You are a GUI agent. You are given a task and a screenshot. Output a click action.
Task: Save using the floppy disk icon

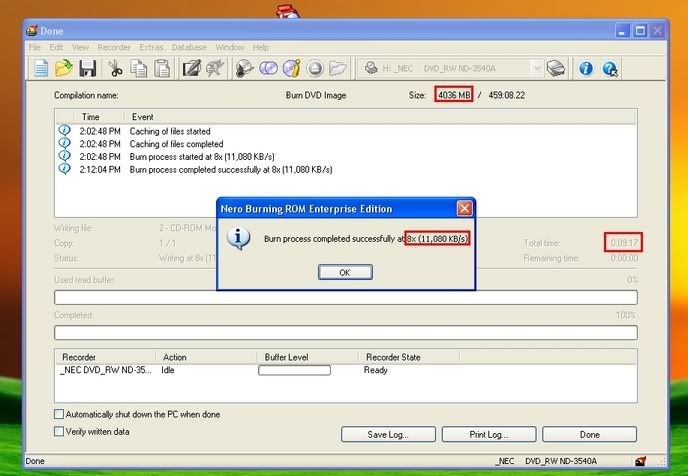88,69
